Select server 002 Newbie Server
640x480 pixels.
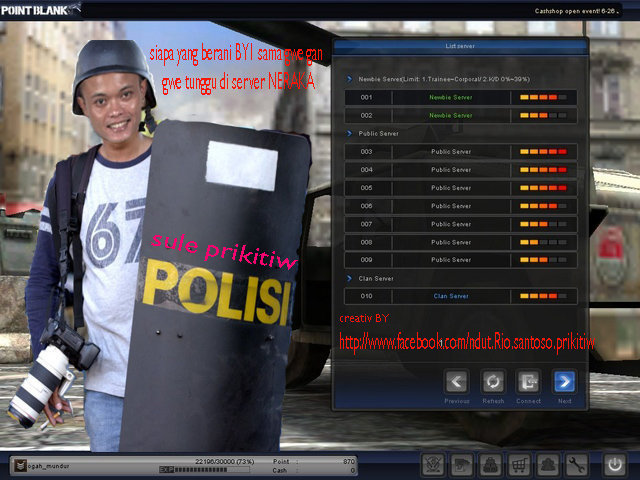(x=461, y=116)
